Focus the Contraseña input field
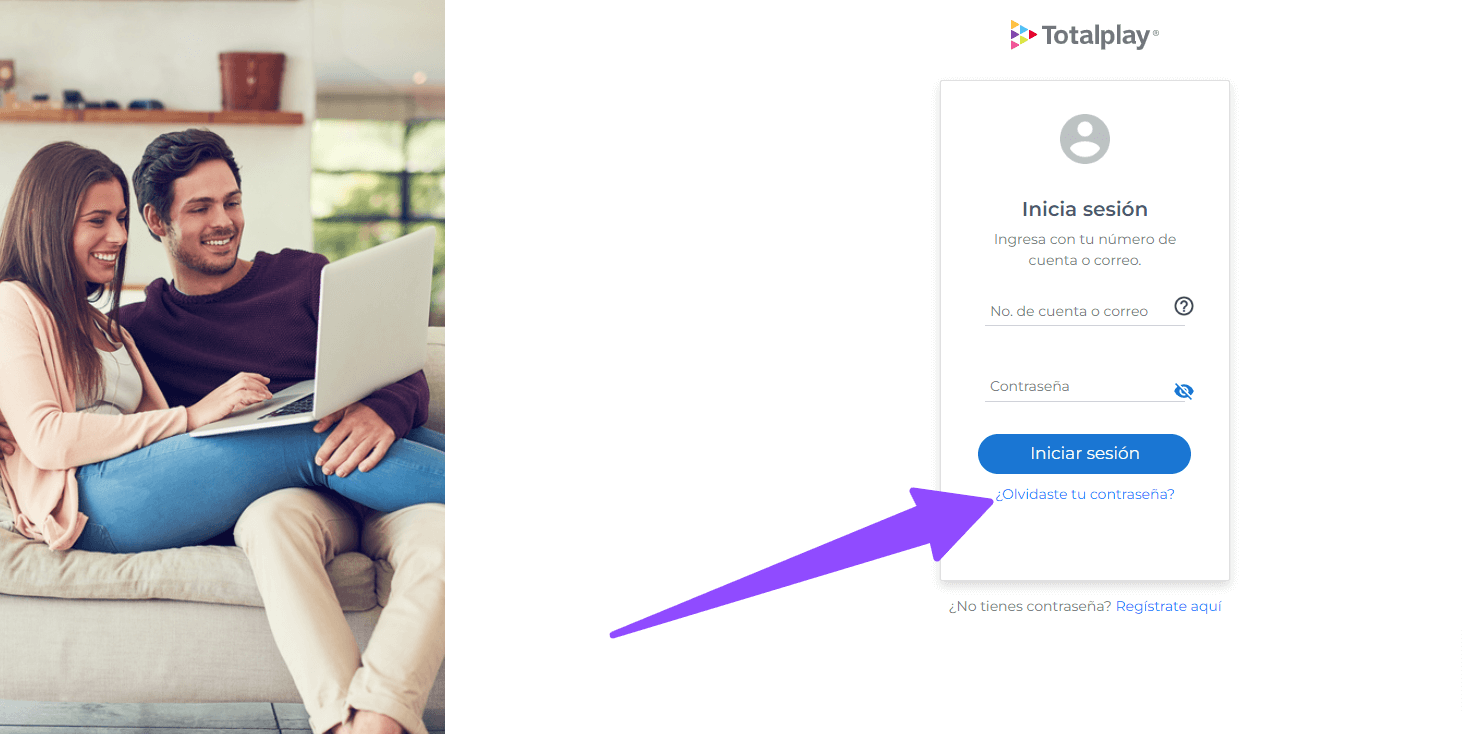Screen dimensions: 1462x734 [x=1078, y=387]
